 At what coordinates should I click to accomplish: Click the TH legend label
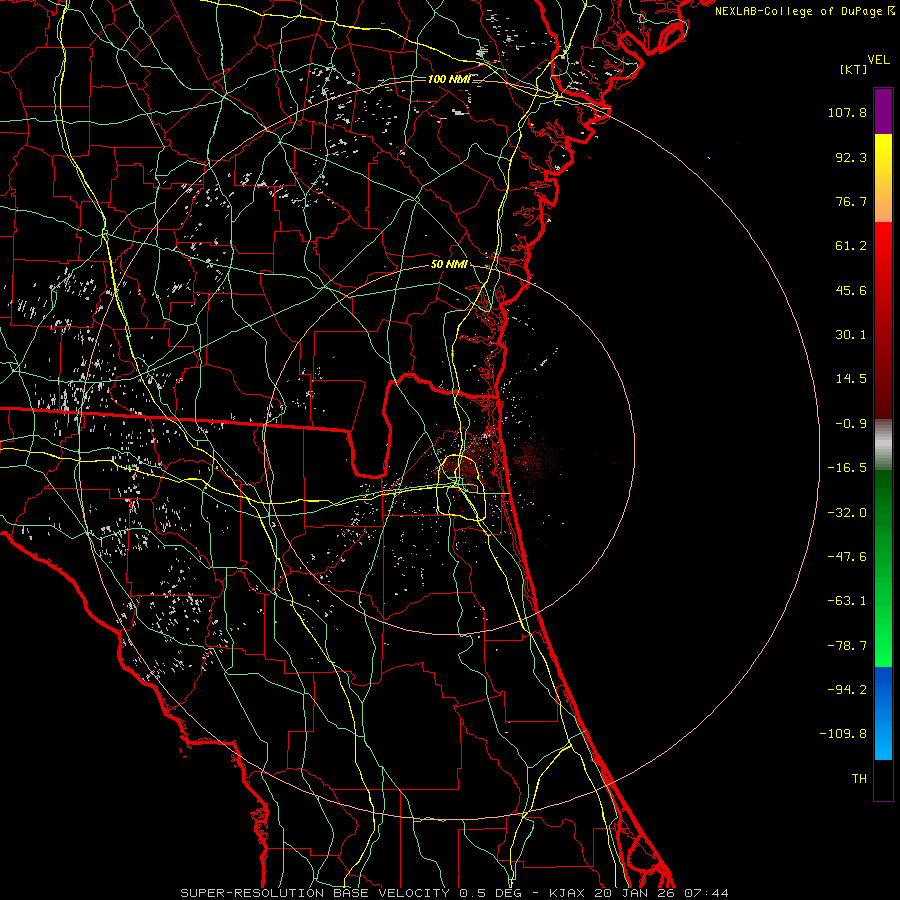859,779
